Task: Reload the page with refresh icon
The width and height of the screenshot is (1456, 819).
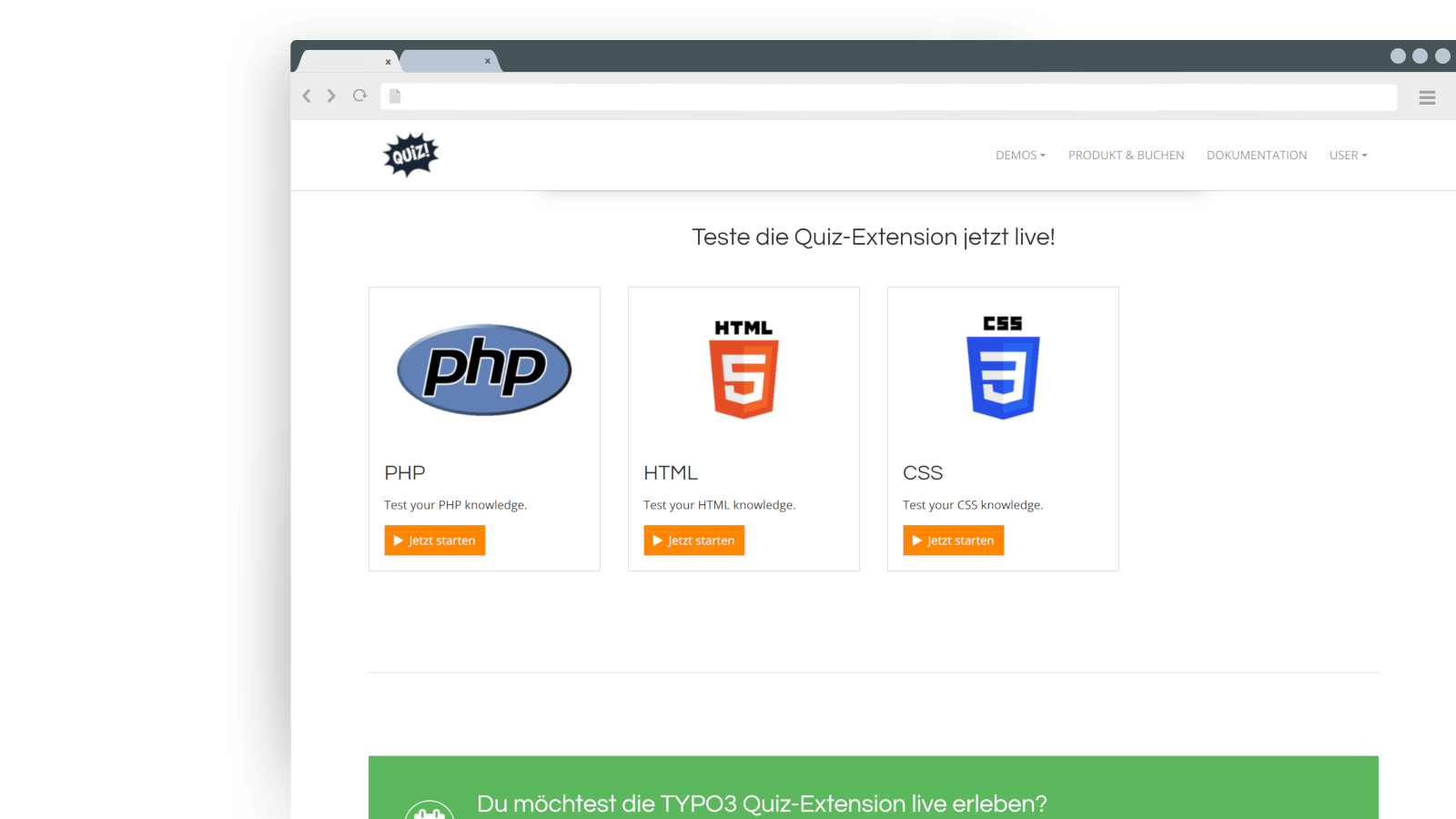Action: 360,96
